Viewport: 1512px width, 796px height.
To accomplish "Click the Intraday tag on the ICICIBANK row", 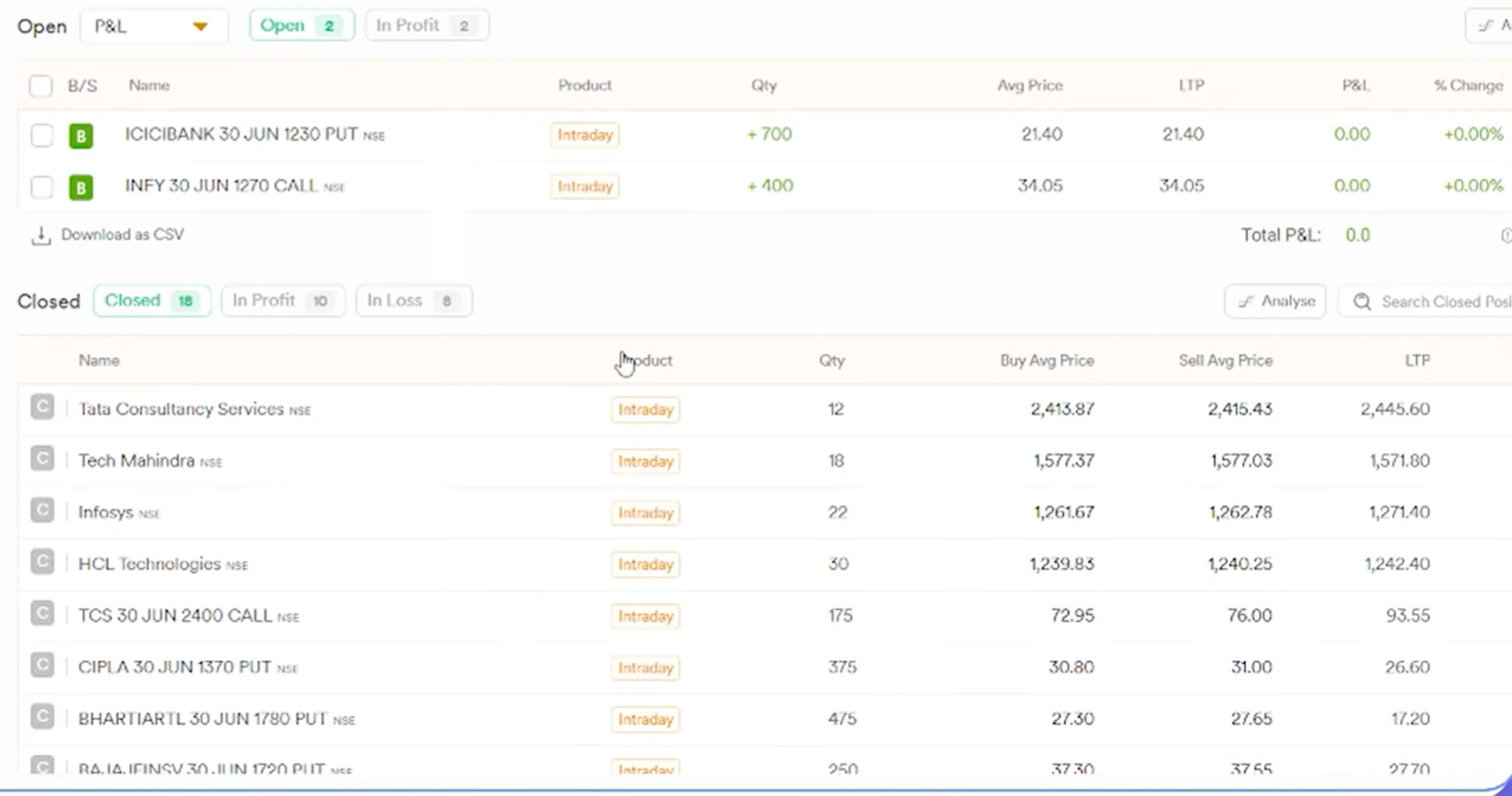I will click(585, 135).
